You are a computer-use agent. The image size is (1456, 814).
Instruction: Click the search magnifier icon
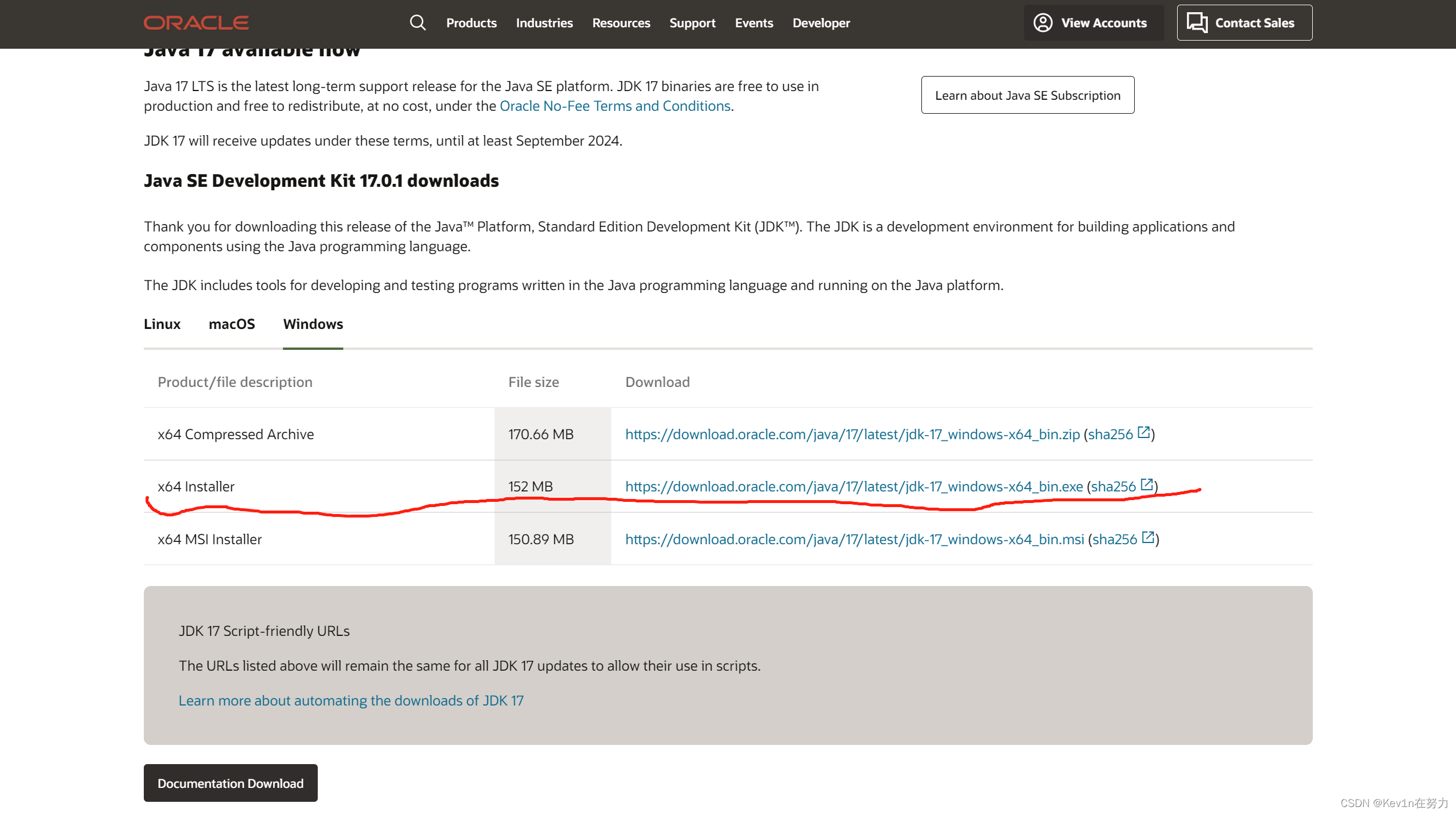click(x=417, y=23)
